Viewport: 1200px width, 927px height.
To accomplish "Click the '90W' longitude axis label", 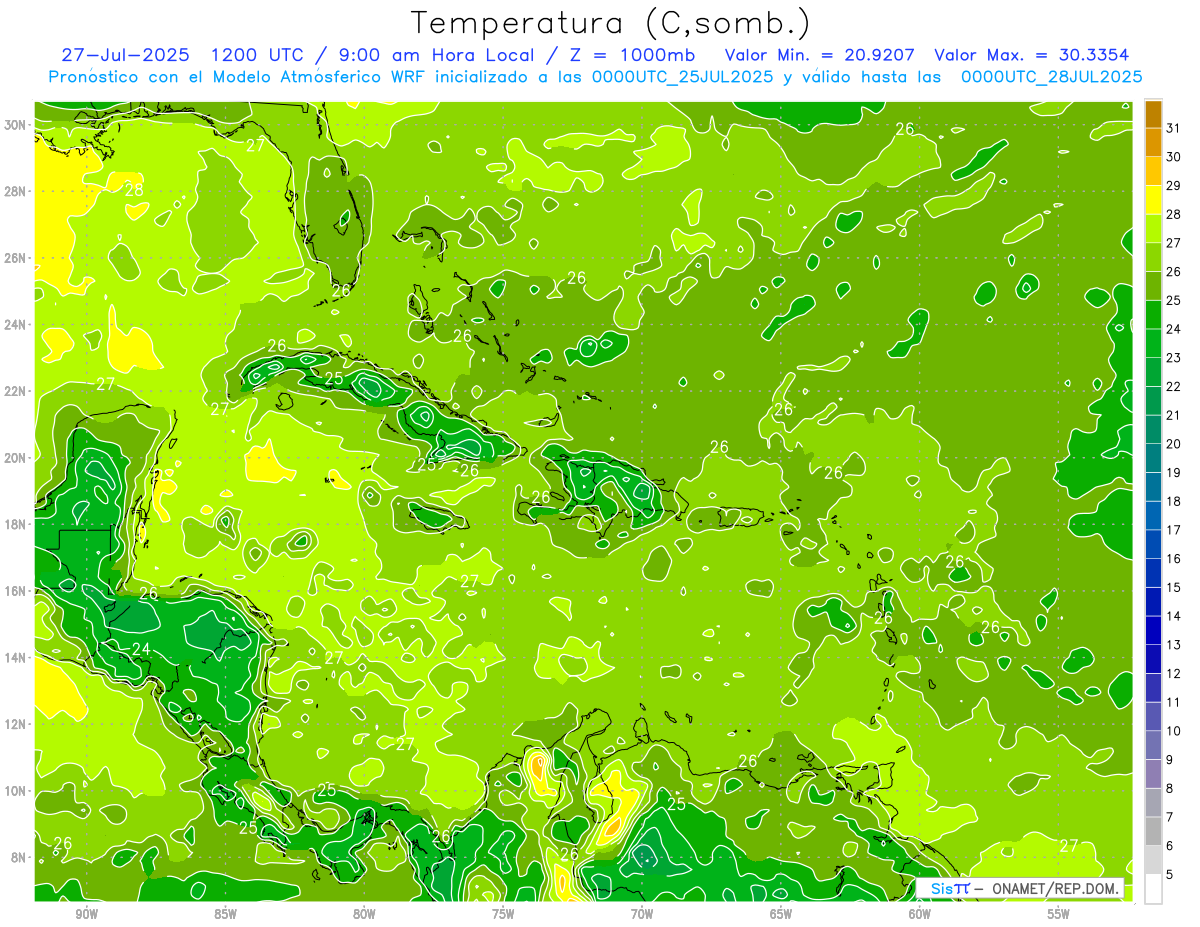I will click(x=86, y=914).
